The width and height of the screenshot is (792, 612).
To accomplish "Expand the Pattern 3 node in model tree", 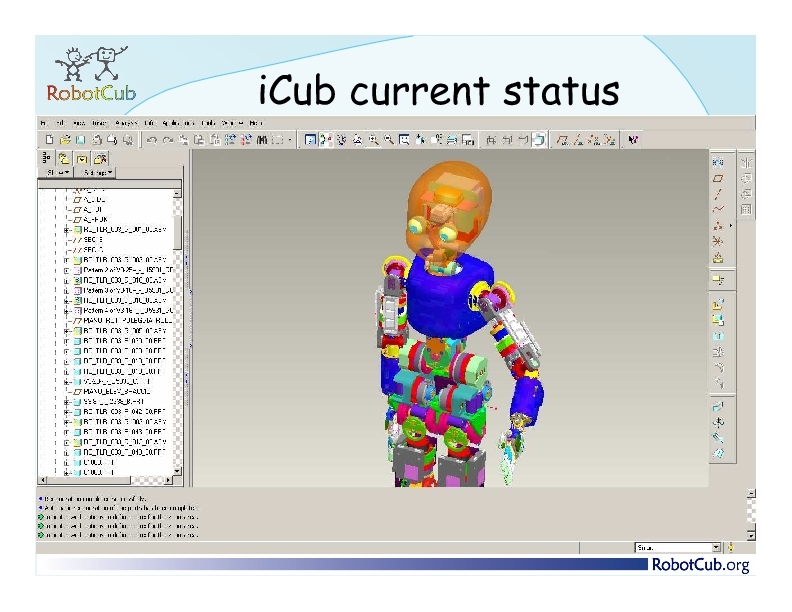I will [x=66, y=291].
